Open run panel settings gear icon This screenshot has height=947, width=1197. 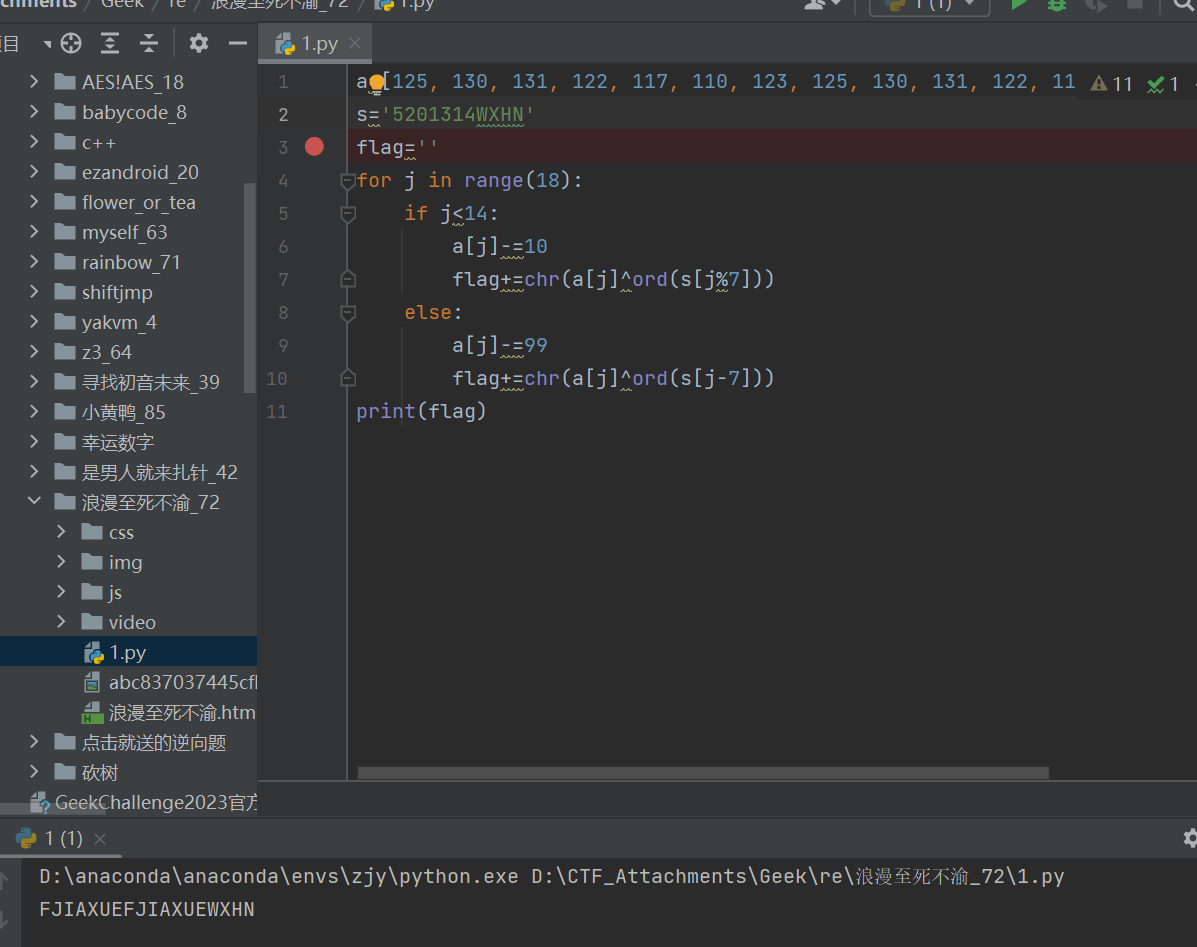(1189, 838)
